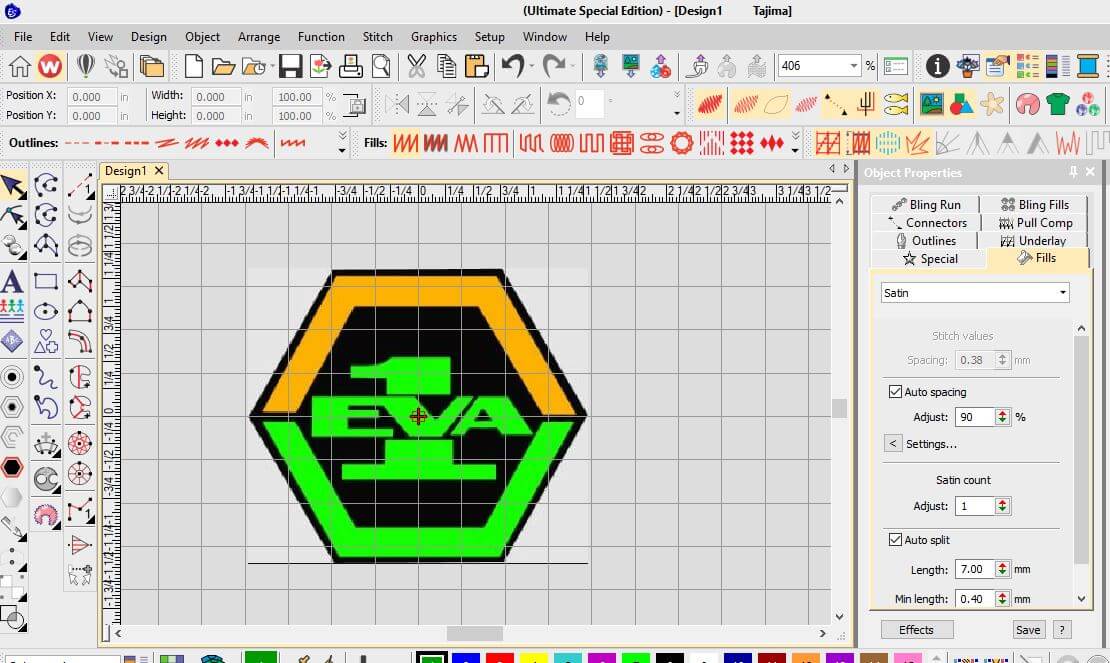The image size is (1110, 663).
Task: Cut selection with the scissors icon
Action: pos(416,67)
